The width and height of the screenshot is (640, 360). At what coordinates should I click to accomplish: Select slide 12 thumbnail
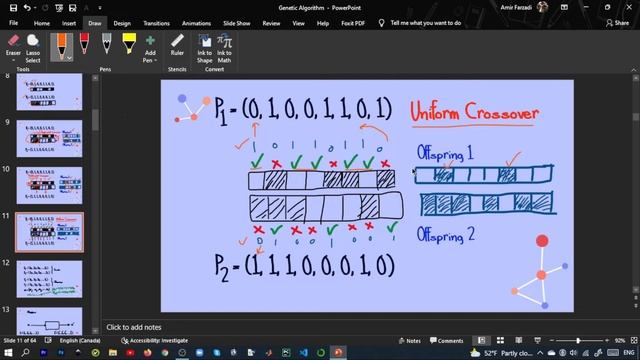pyautogui.click(x=49, y=279)
